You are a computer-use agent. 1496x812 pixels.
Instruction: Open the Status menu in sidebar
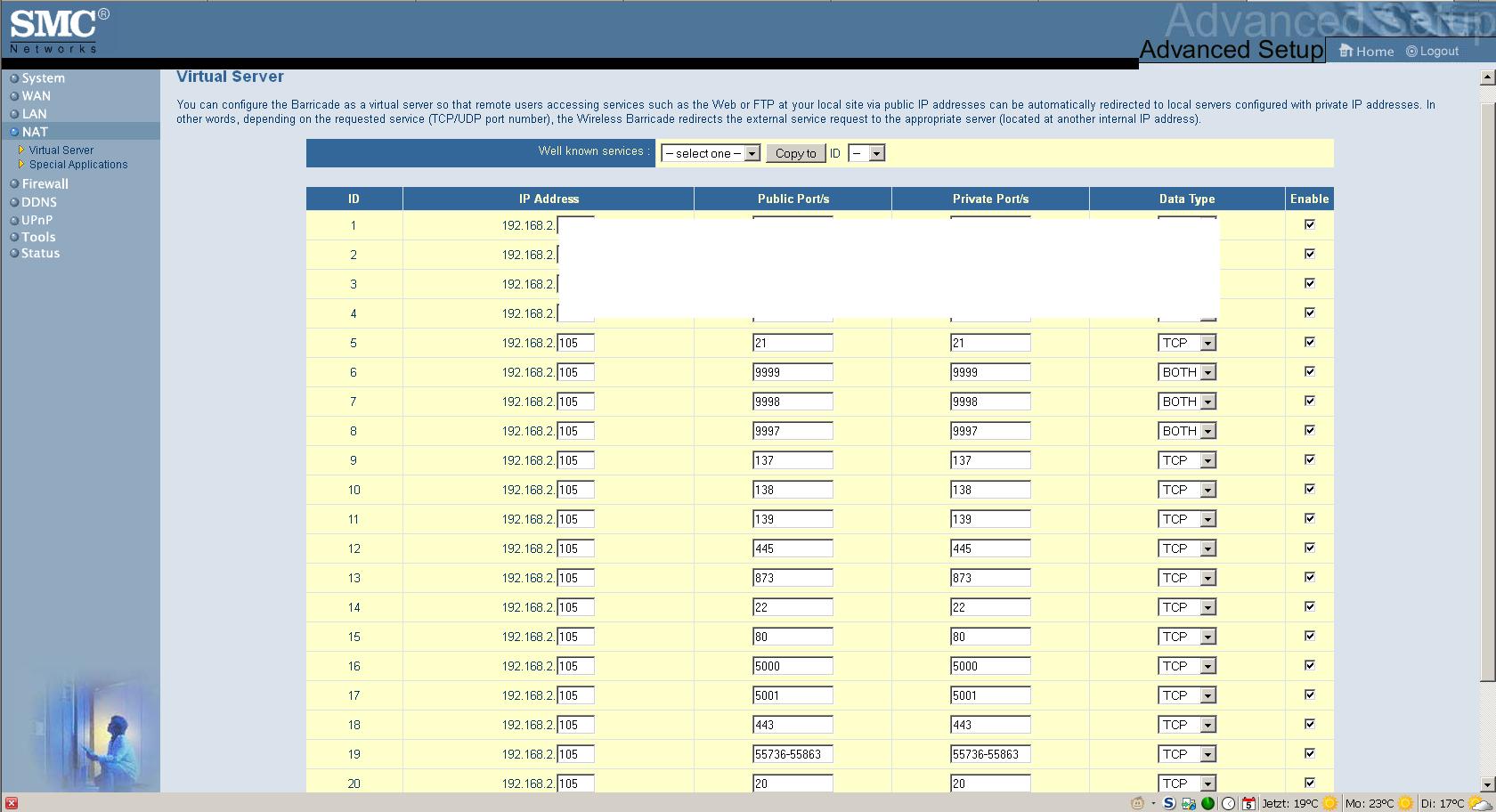[x=41, y=254]
